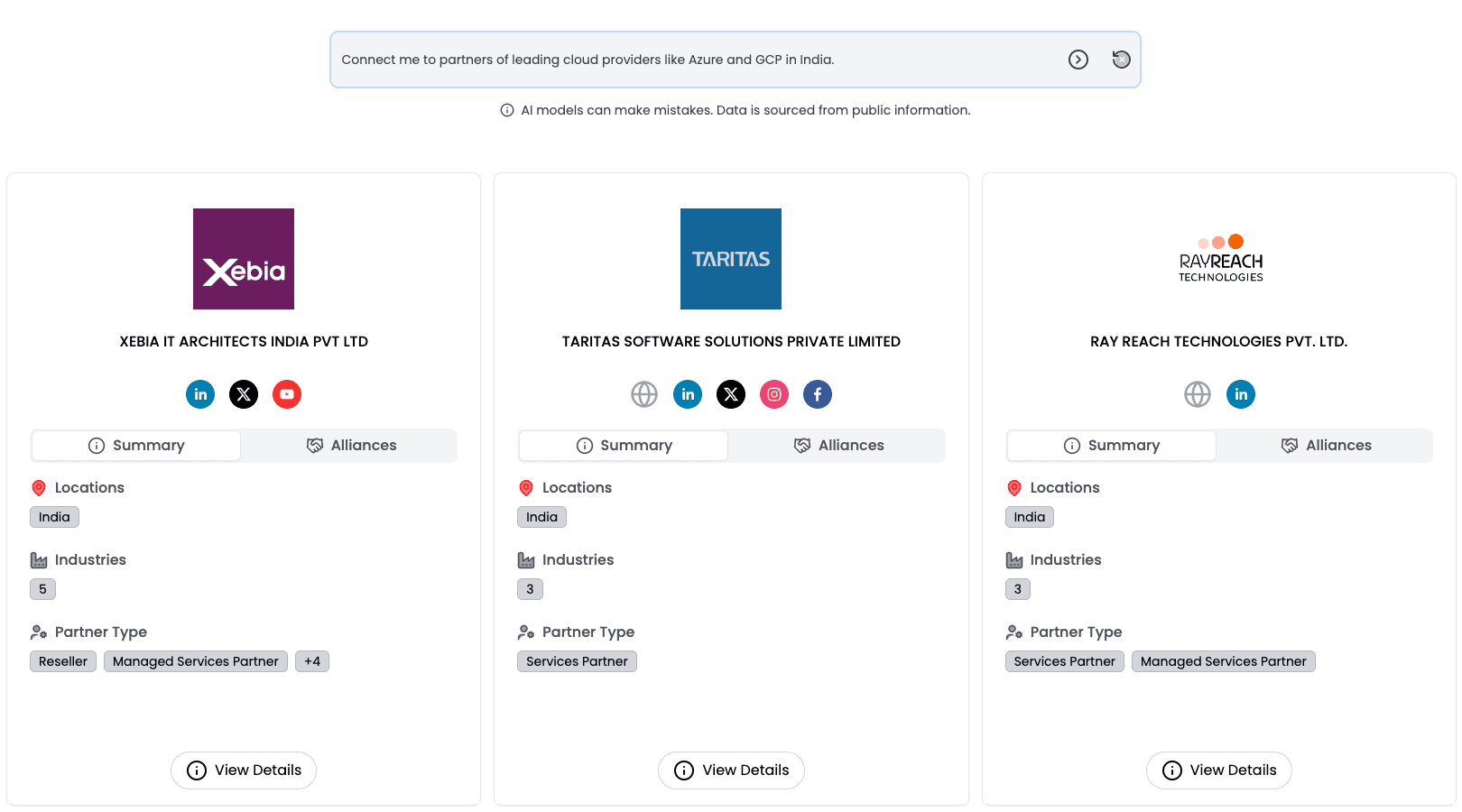Click Reseller tag on Xebia card
The height and width of the screenshot is (812, 1462).
[x=63, y=661]
